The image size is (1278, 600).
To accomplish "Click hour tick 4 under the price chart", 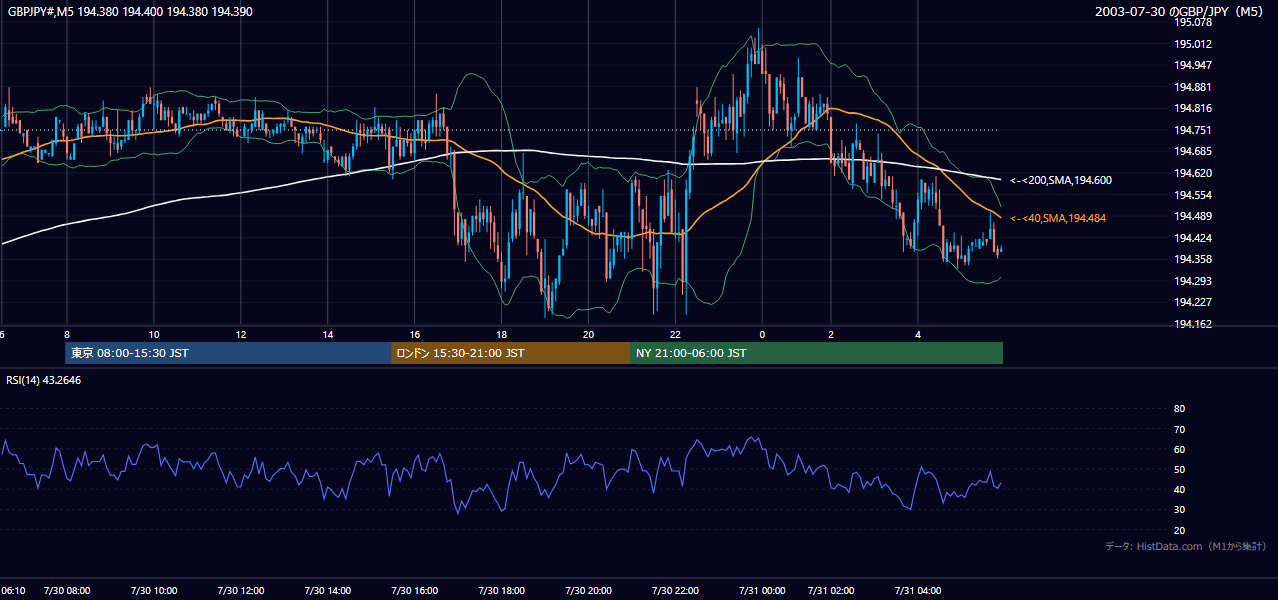I will pos(918,334).
